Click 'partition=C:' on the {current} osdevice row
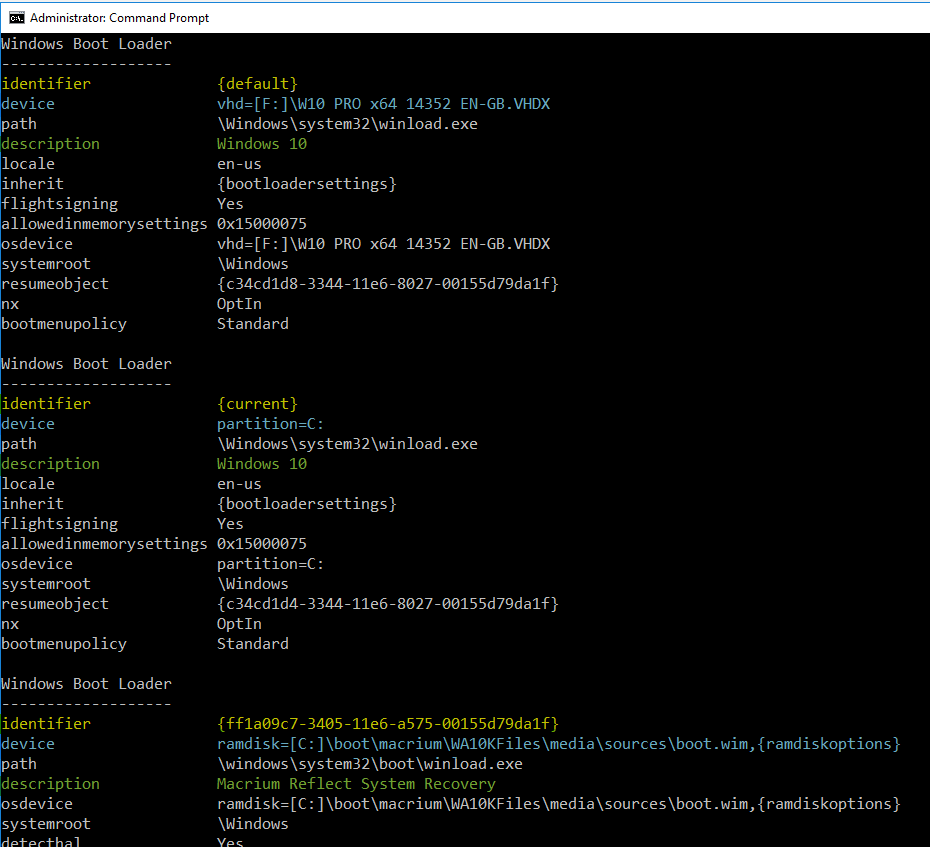Screen dimensions: 930x847 270,564
